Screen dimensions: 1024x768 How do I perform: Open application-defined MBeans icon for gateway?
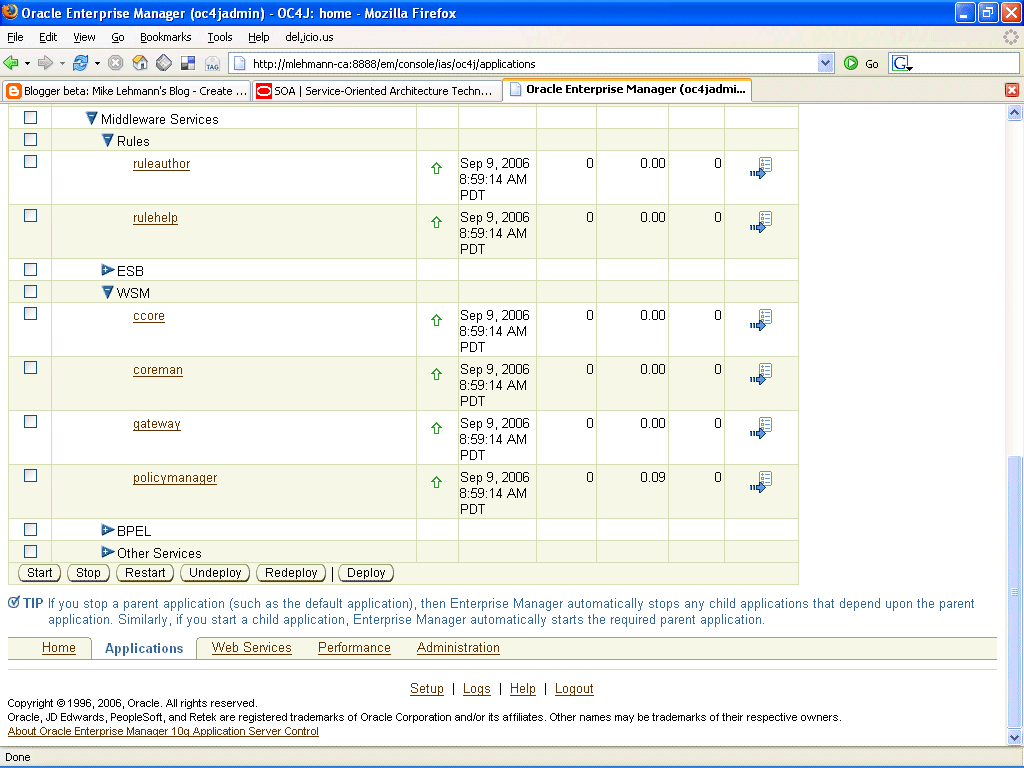pyautogui.click(x=761, y=428)
